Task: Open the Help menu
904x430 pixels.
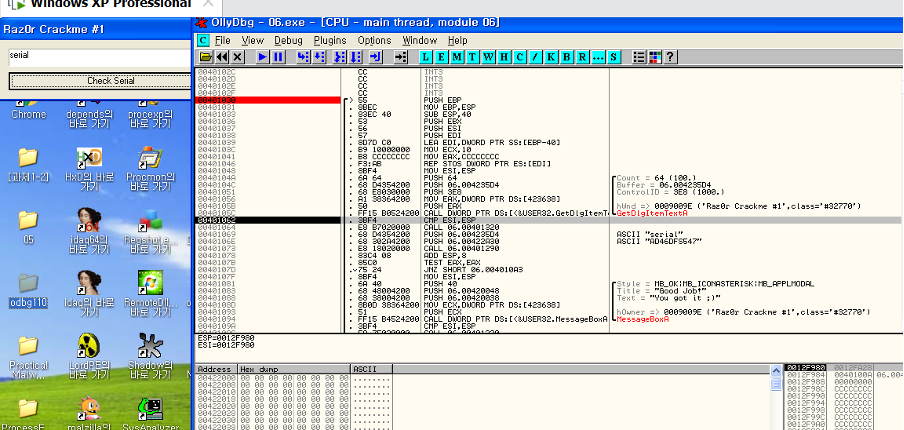Action: [x=458, y=40]
